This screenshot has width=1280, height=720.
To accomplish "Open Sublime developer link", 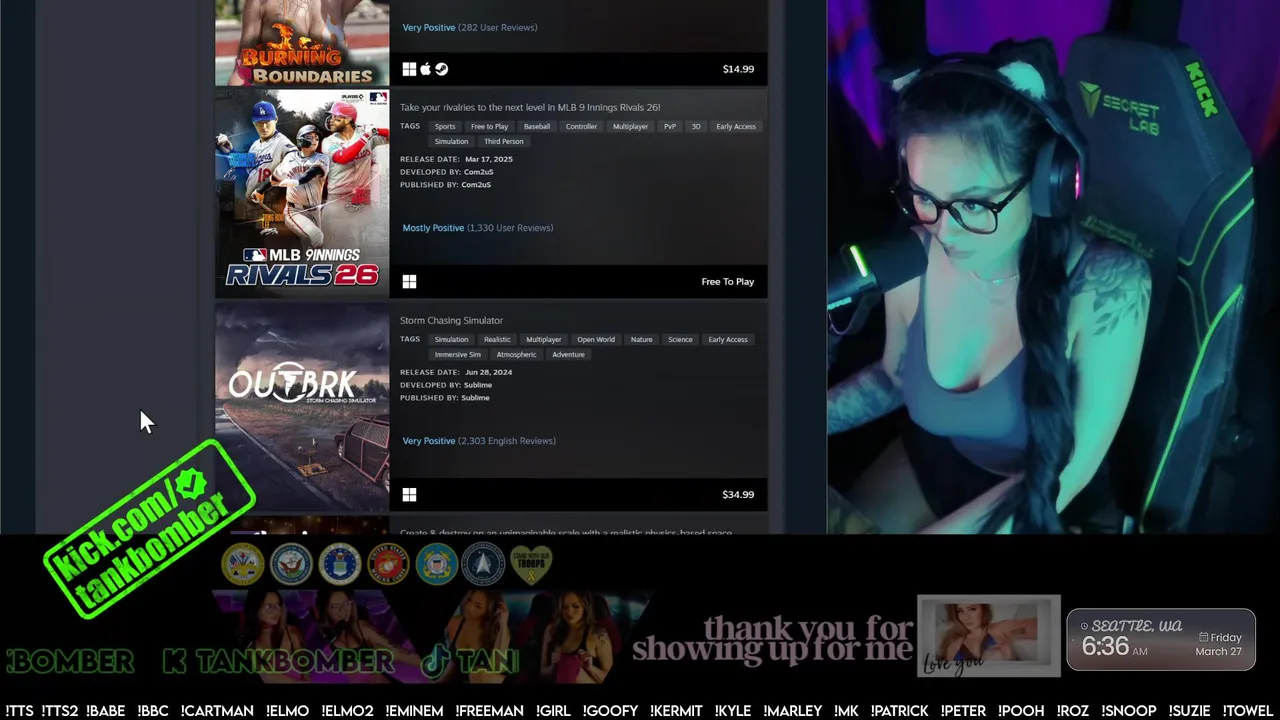I will coord(478,385).
